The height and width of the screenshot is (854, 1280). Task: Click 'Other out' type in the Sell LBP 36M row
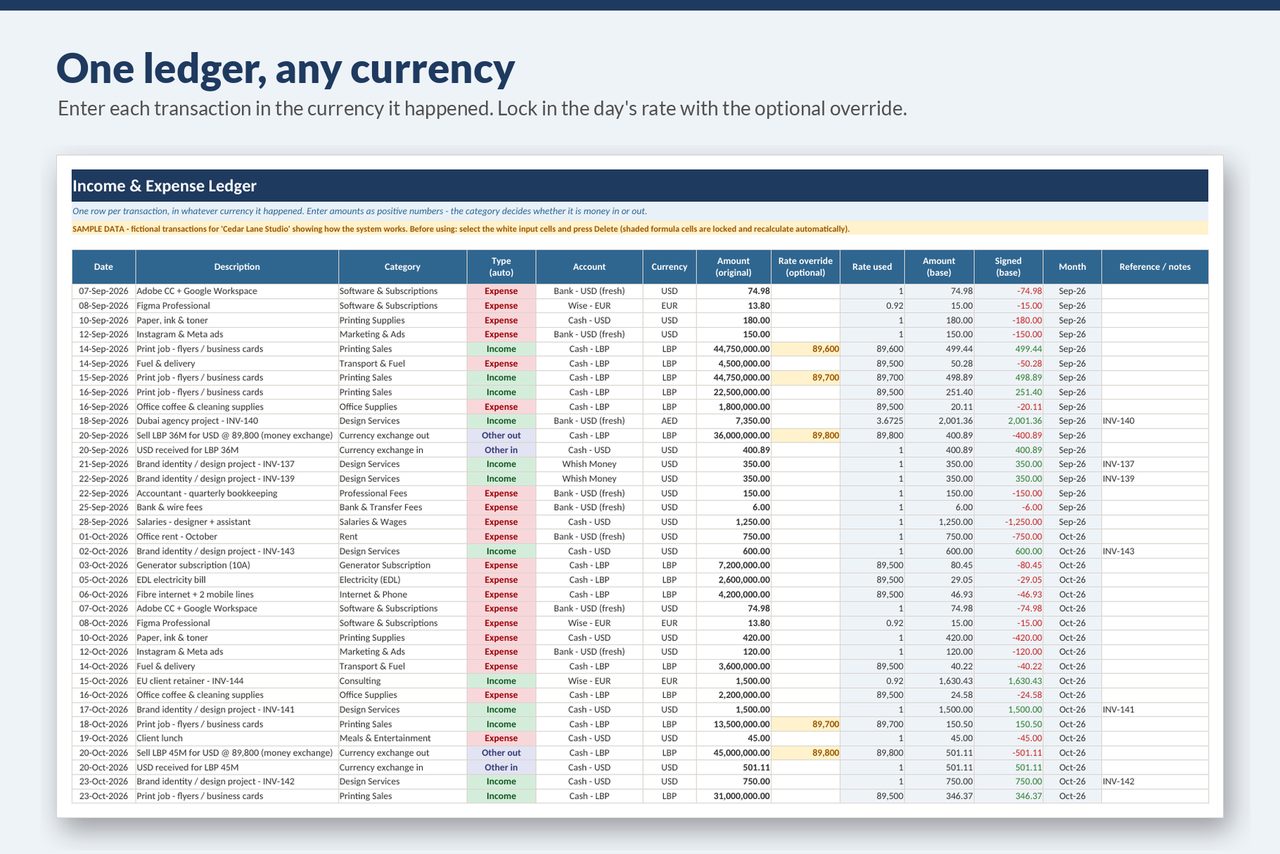tap(501, 435)
